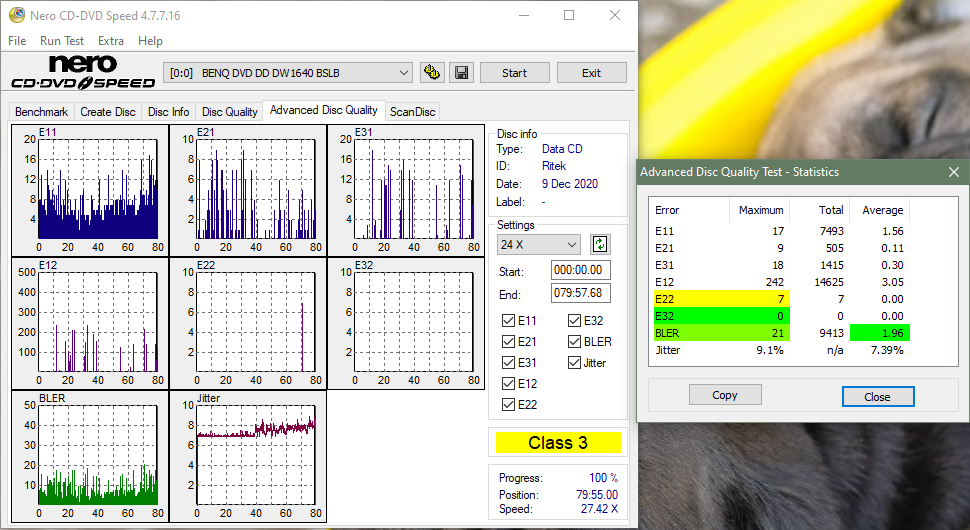Open the File menu
The height and width of the screenshot is (530, 970).
[x=17, y=41]
